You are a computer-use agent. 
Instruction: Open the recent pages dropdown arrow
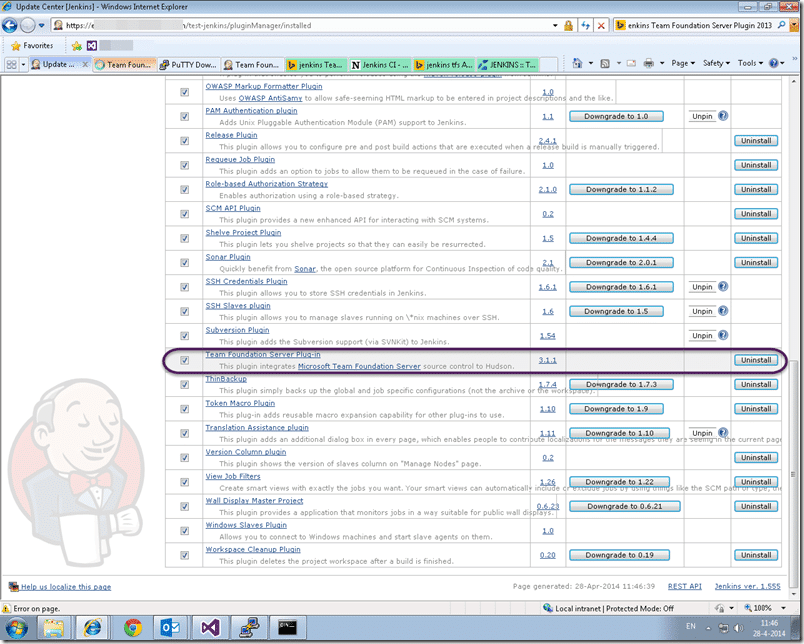coord(42,25)
